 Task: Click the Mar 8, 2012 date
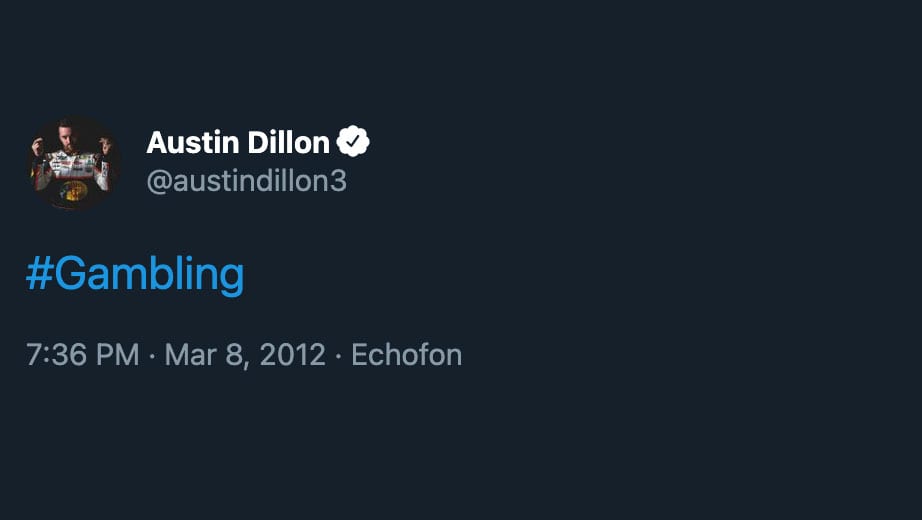tap(245, 355)
